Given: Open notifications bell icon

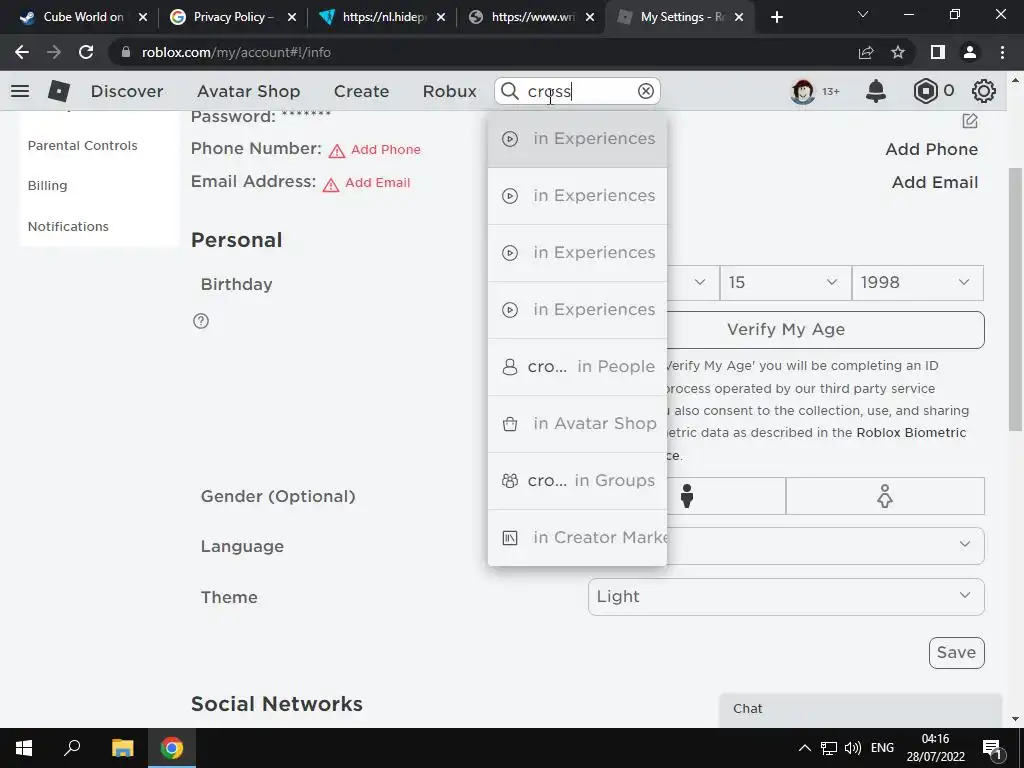Looking at the screenshot, I should pos(876,91).
